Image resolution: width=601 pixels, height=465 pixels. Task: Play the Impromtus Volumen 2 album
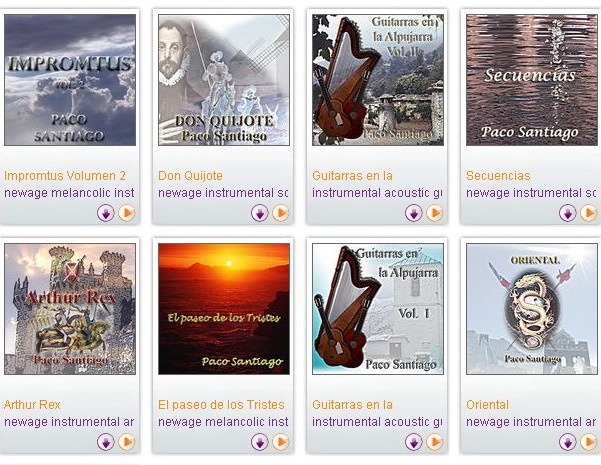click(x=127, y=213)
